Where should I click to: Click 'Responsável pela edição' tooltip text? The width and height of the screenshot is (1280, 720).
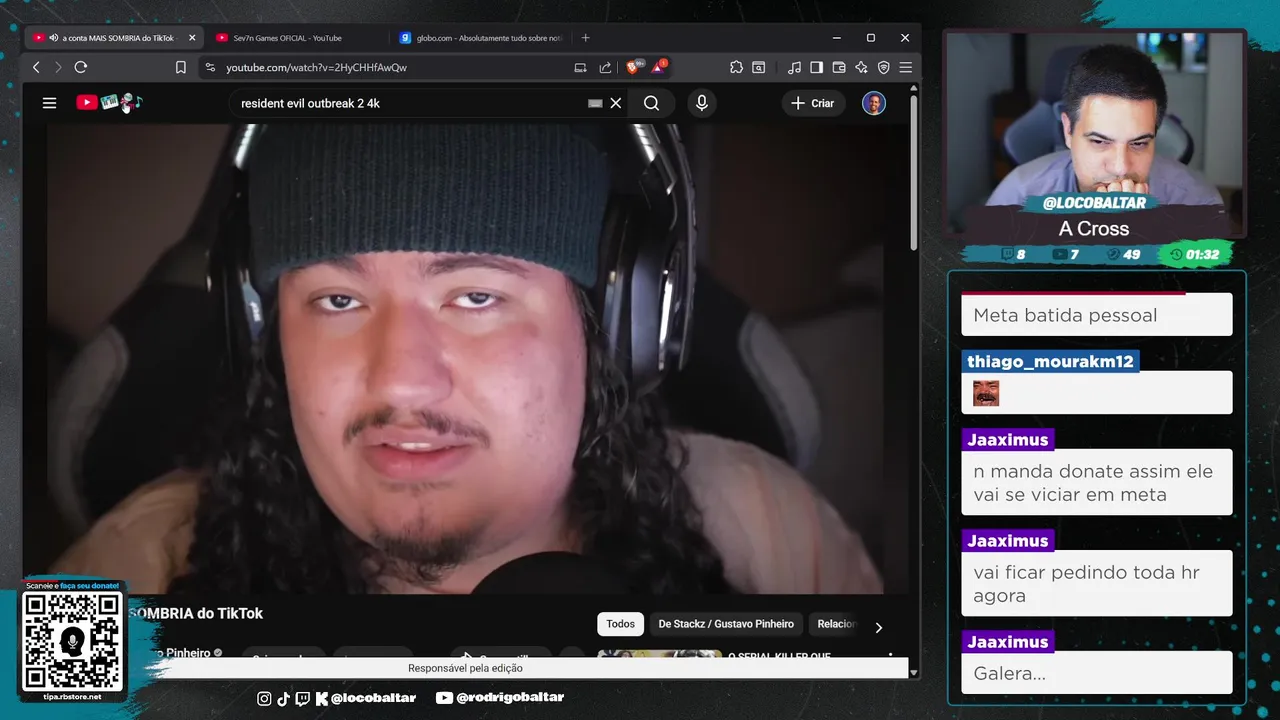coord(465,668)
